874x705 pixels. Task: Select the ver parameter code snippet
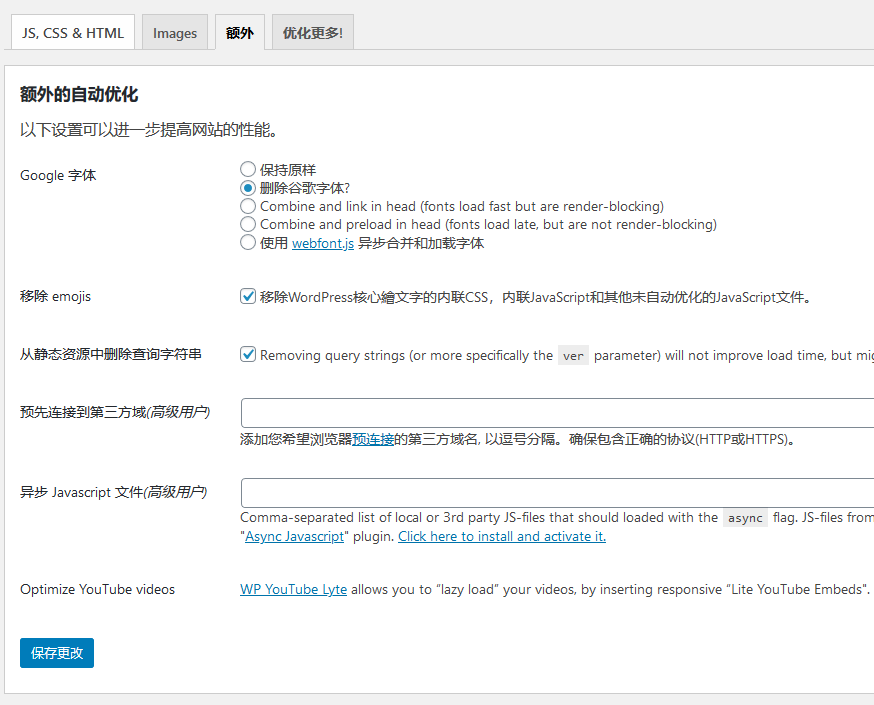(x=572, y=353)
